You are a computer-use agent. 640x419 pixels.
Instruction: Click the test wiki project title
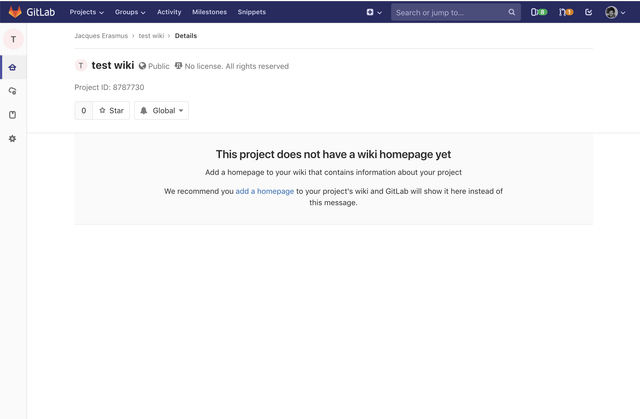coord(113,65)
